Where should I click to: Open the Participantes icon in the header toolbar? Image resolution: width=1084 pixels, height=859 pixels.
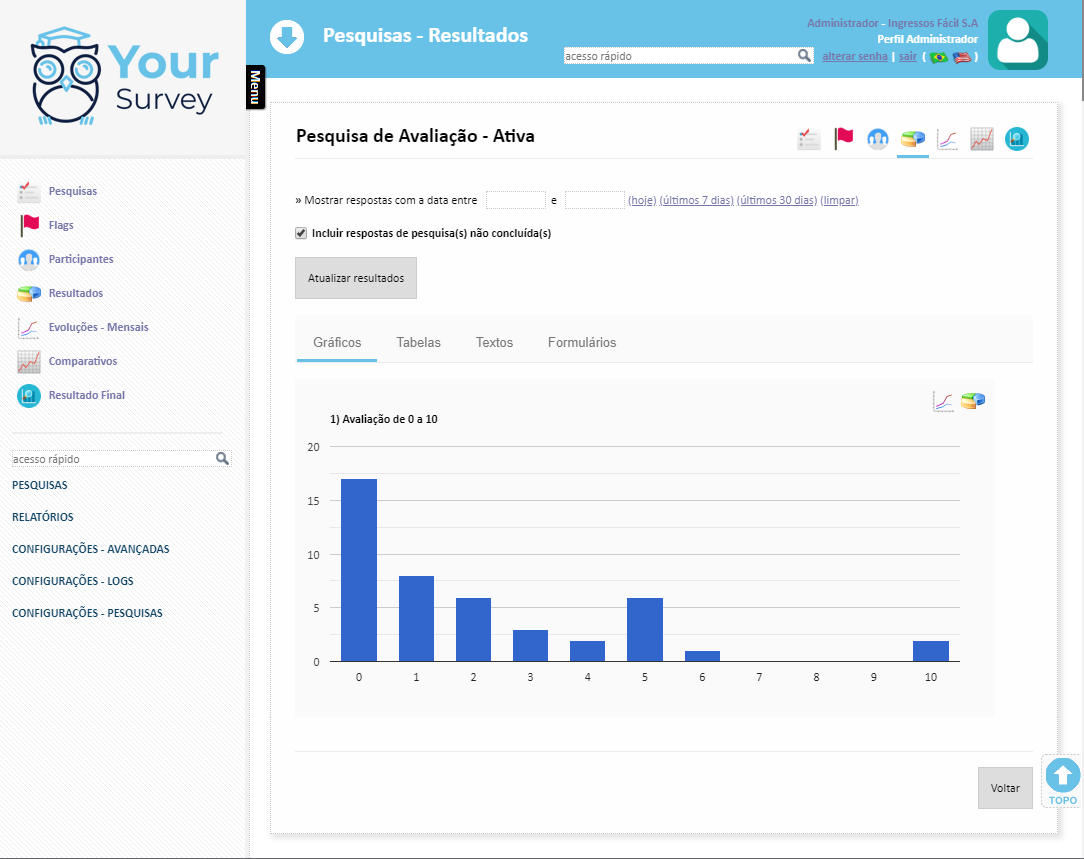click(878, 139)
